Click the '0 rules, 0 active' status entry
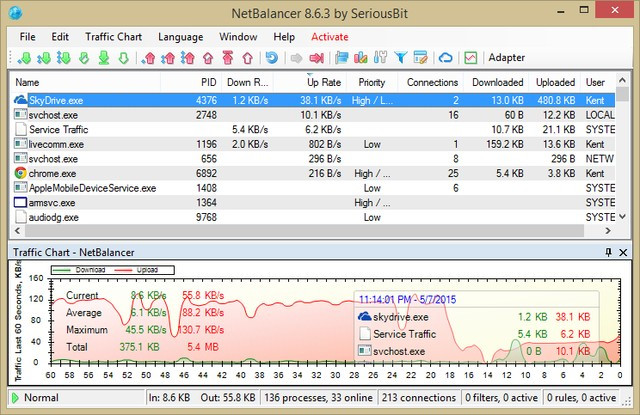 point(581,397)
